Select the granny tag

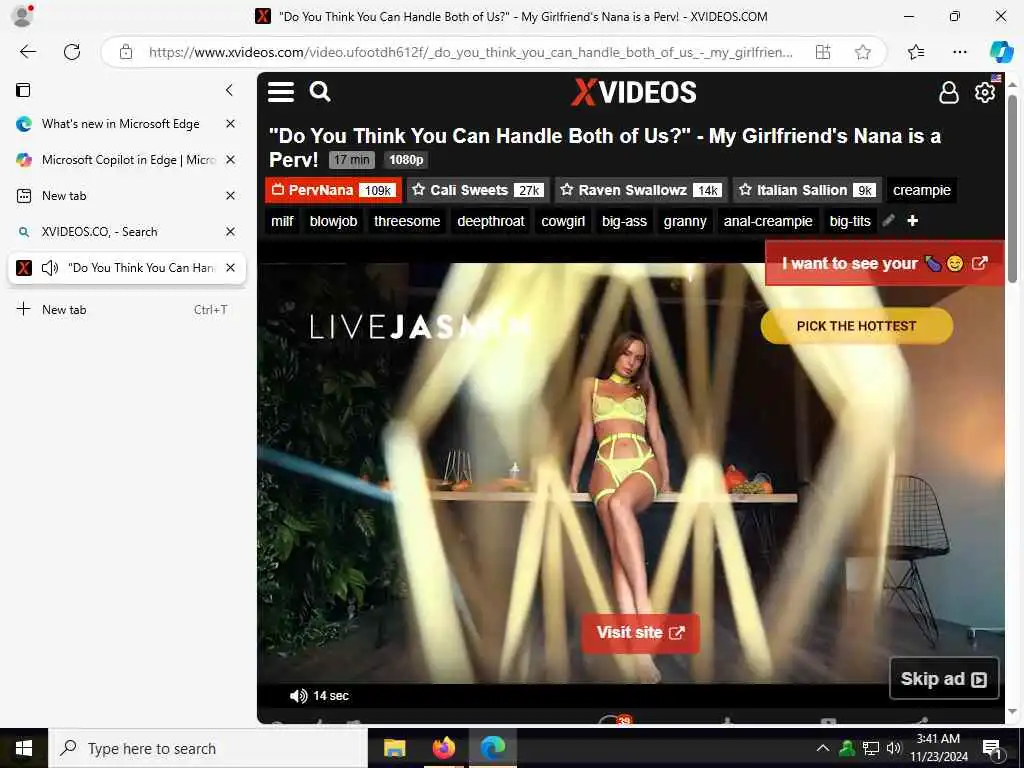[685, 221]
